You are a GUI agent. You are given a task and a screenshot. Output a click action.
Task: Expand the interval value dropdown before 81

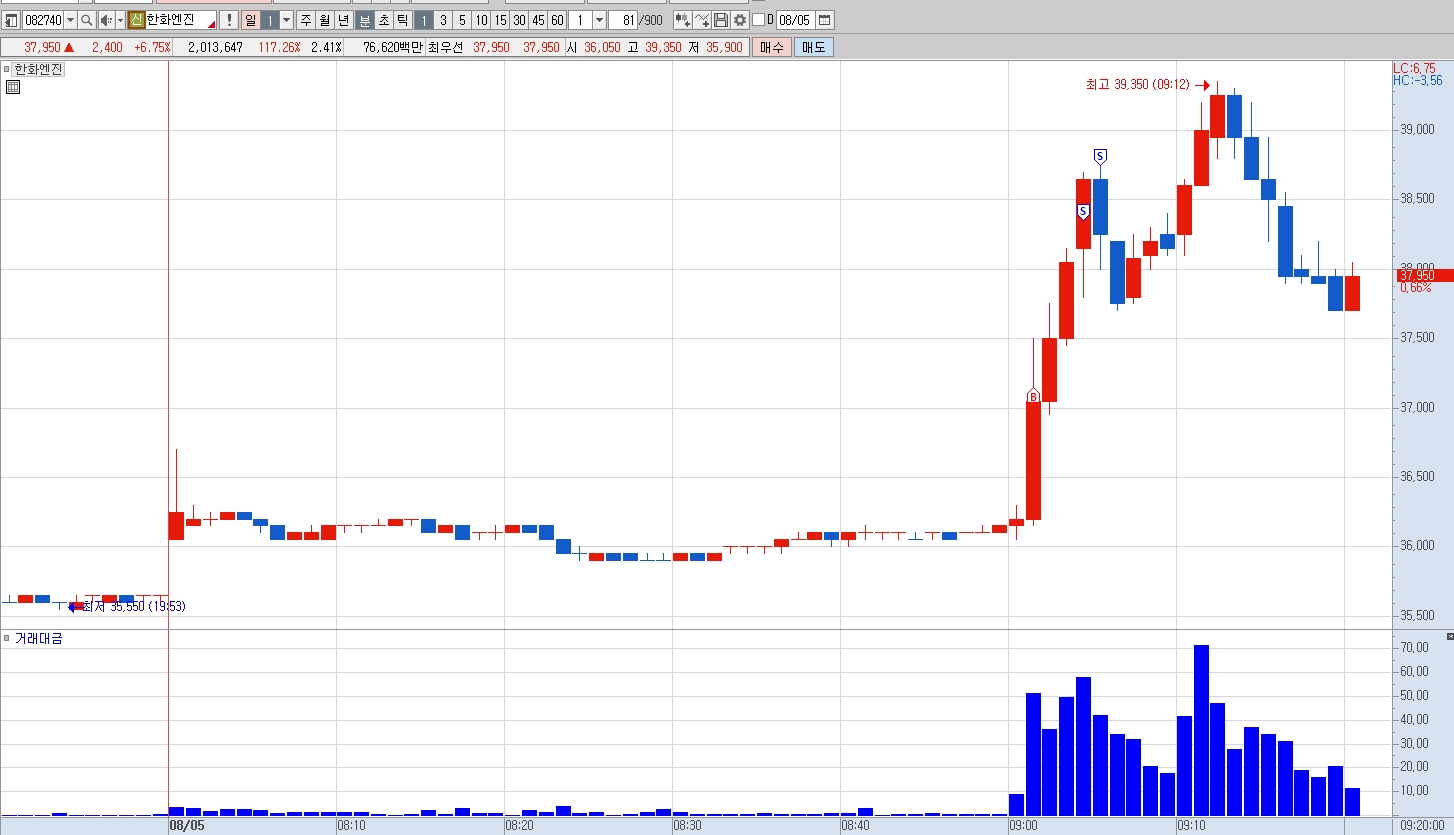pyautogui.click(x=599, y=20)
